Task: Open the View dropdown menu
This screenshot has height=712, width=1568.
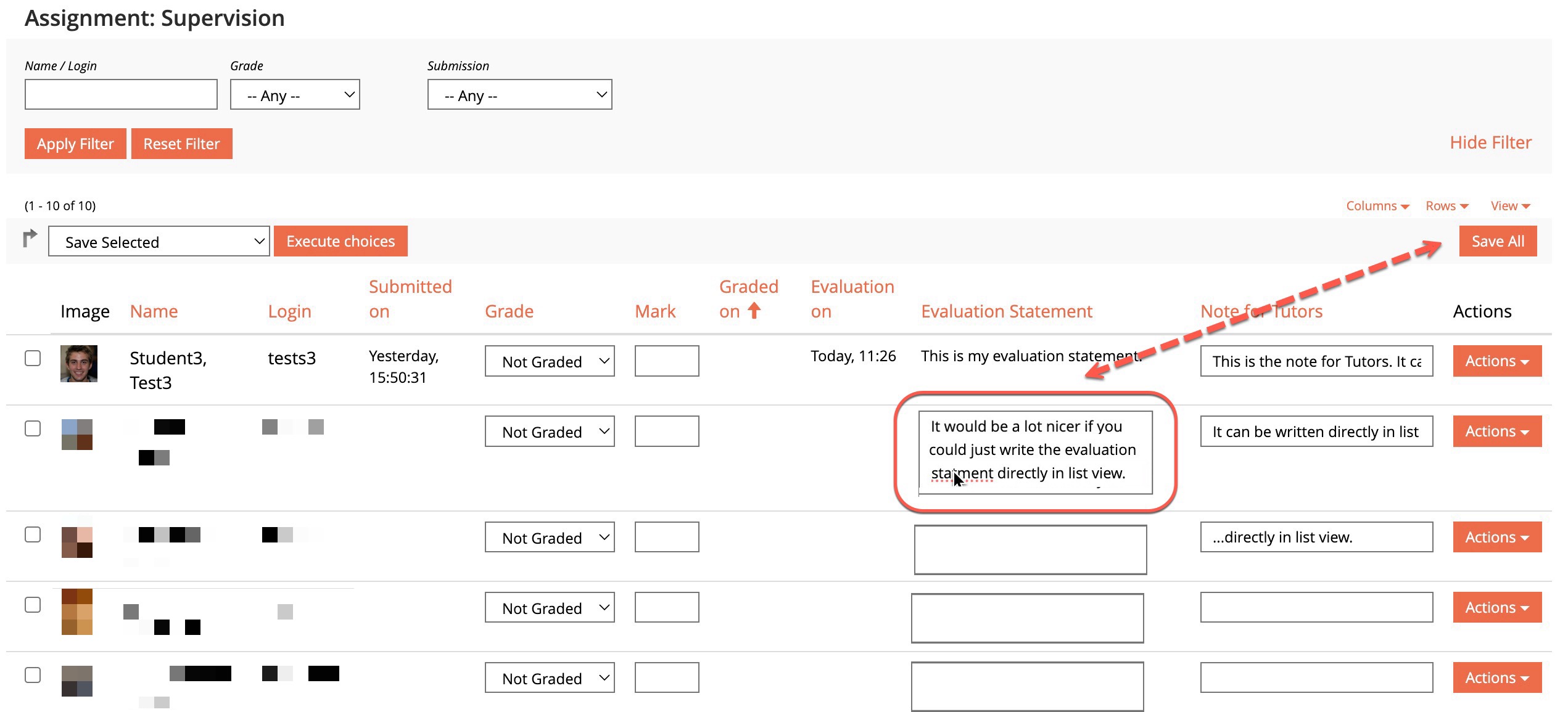Action: point(1510,206)
